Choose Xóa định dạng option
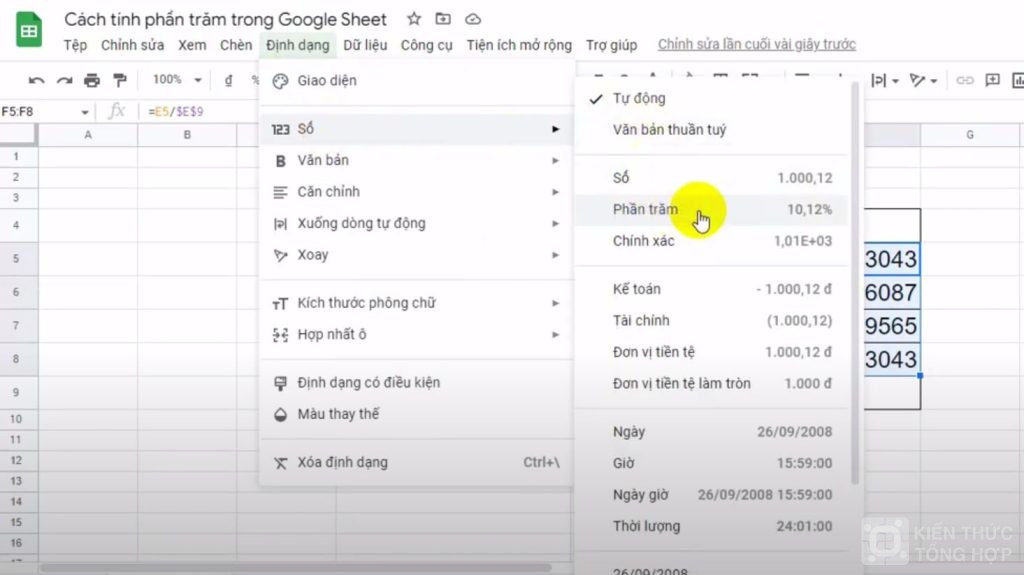The image size is (1024, 575). pyautogui.click(x=417, y=463)
